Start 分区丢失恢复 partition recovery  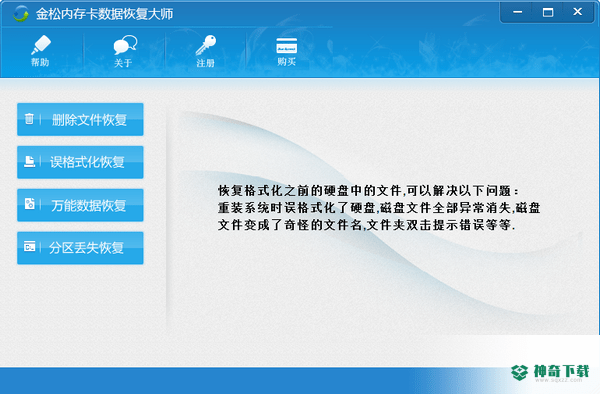(80, 248)
